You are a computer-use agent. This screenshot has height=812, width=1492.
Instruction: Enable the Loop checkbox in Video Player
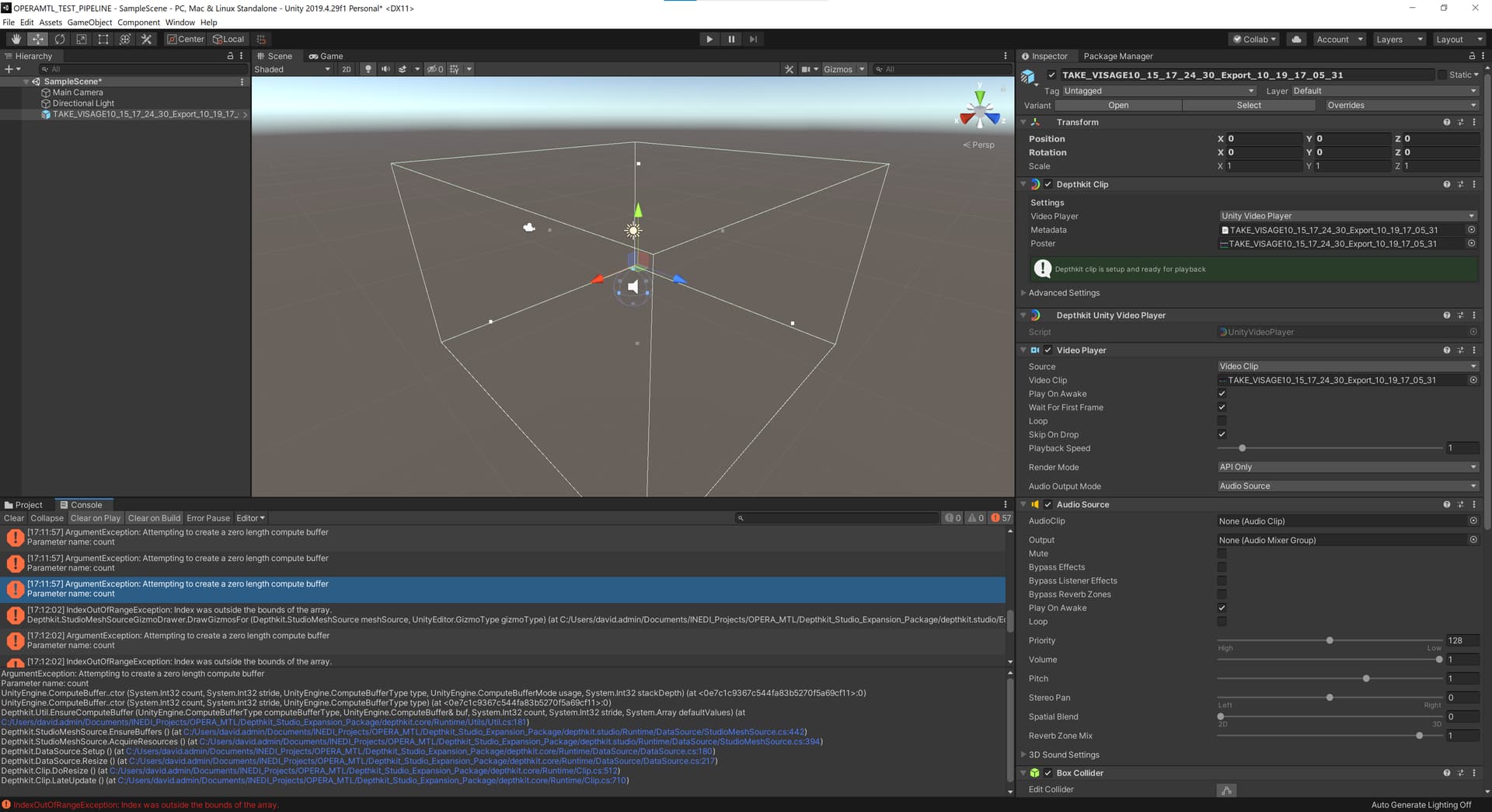1222,421
